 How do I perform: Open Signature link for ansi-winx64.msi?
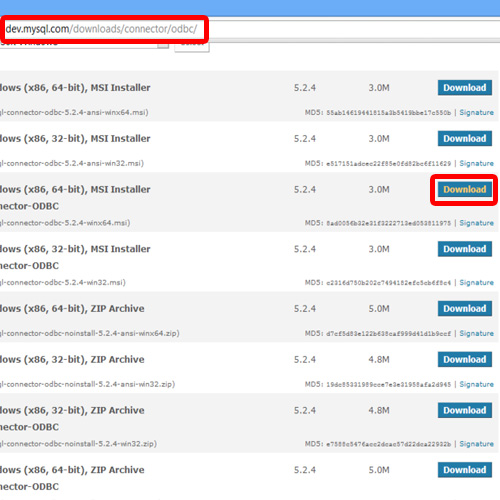476,113
